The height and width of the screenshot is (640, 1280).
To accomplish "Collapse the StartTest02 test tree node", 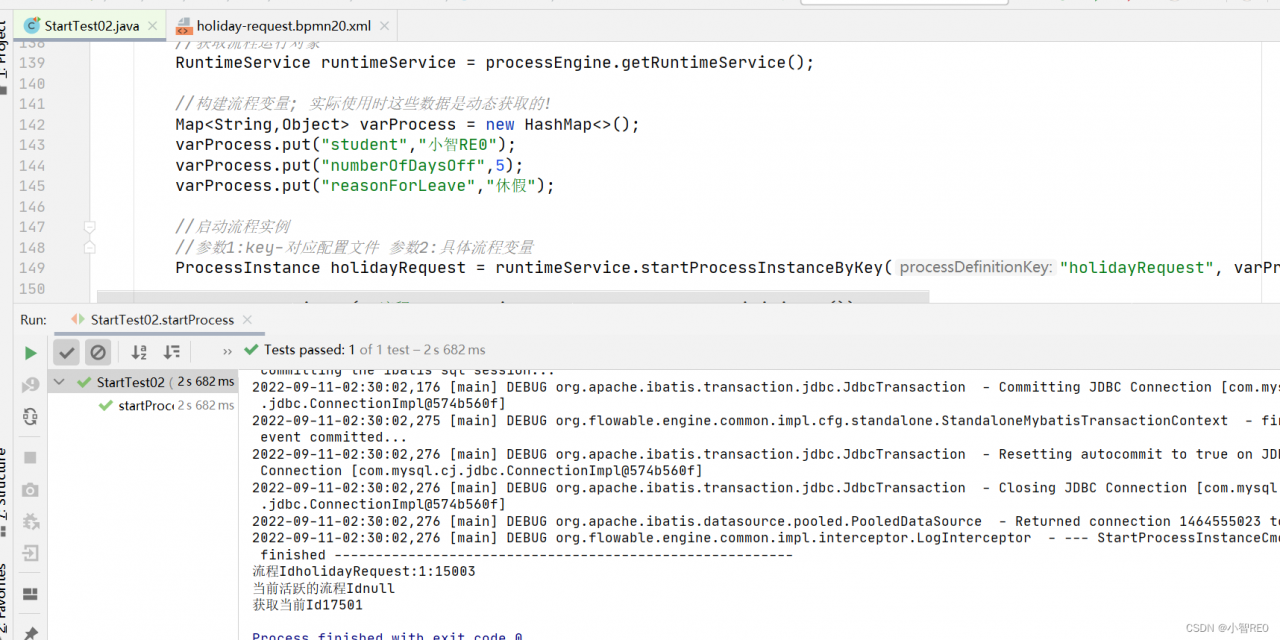I will pos(59,382).
